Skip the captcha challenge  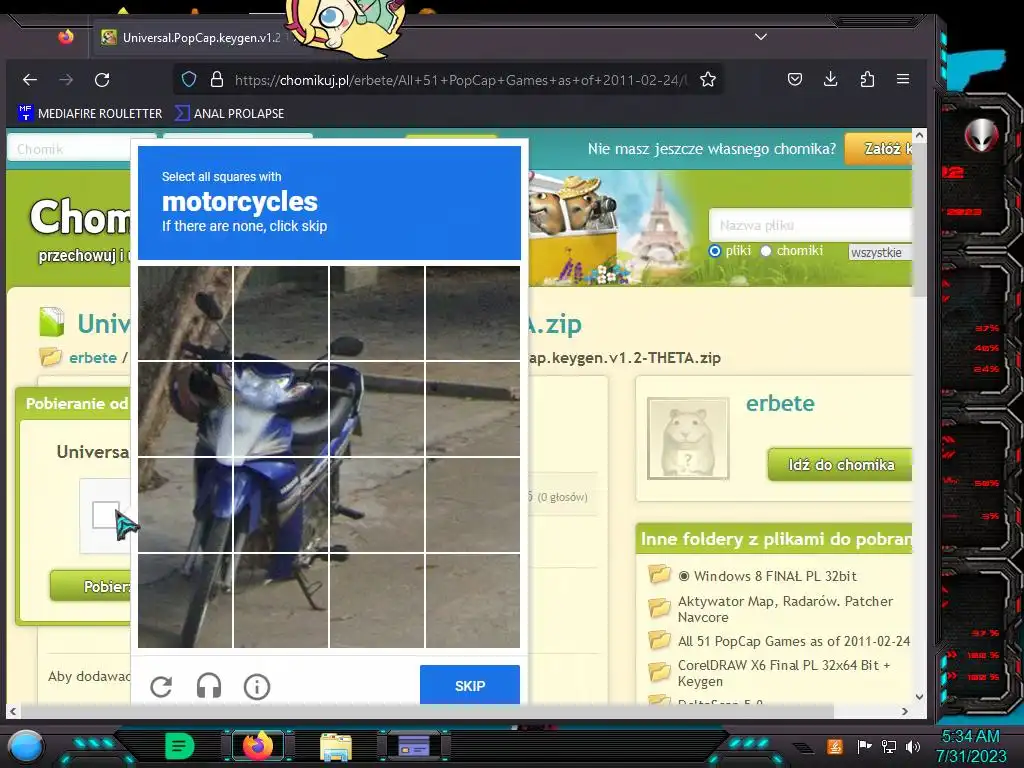[470, 685]
